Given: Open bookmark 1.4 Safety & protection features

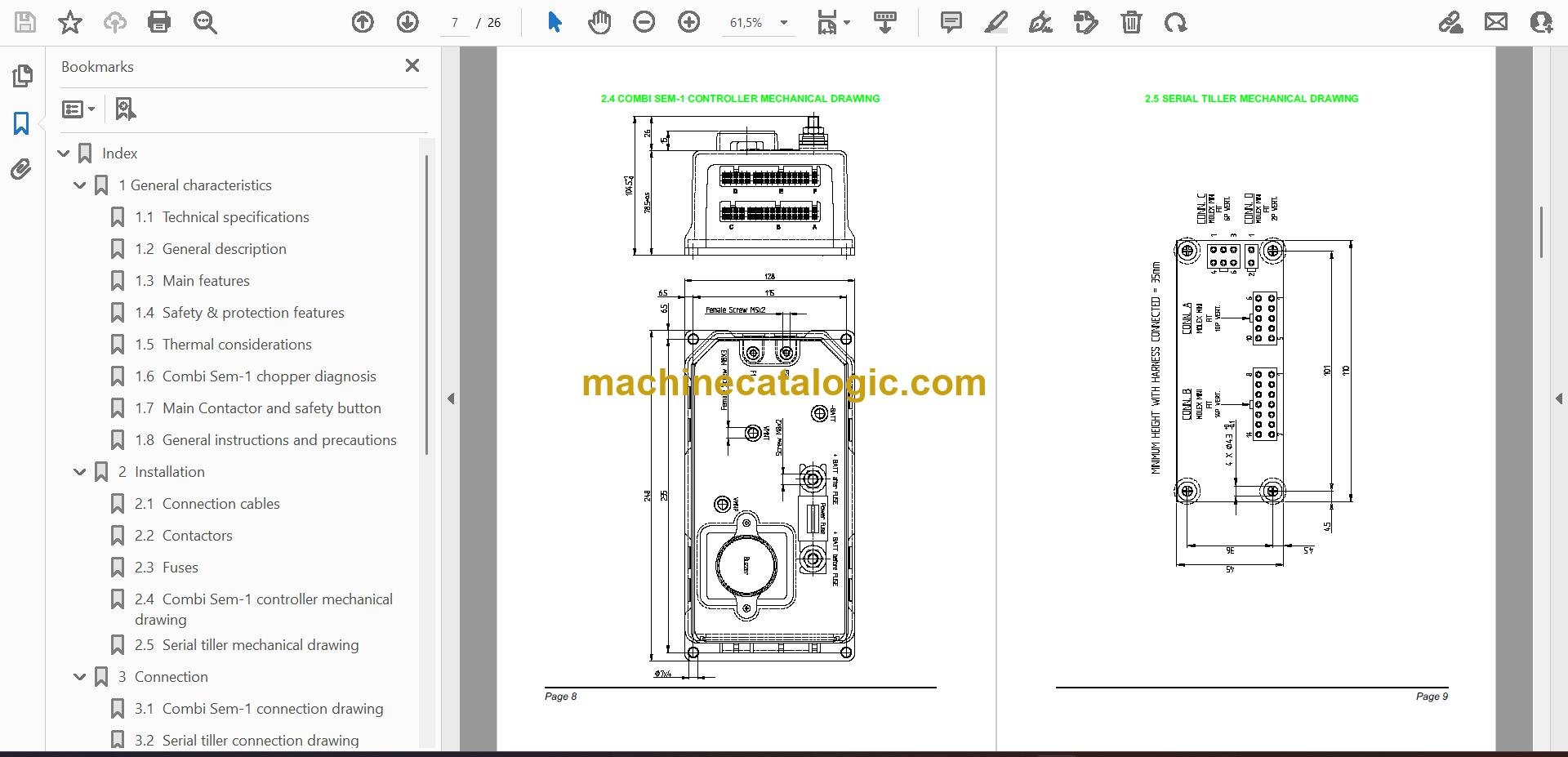Looking at the screenshot, I should click(x=240, y=313).
